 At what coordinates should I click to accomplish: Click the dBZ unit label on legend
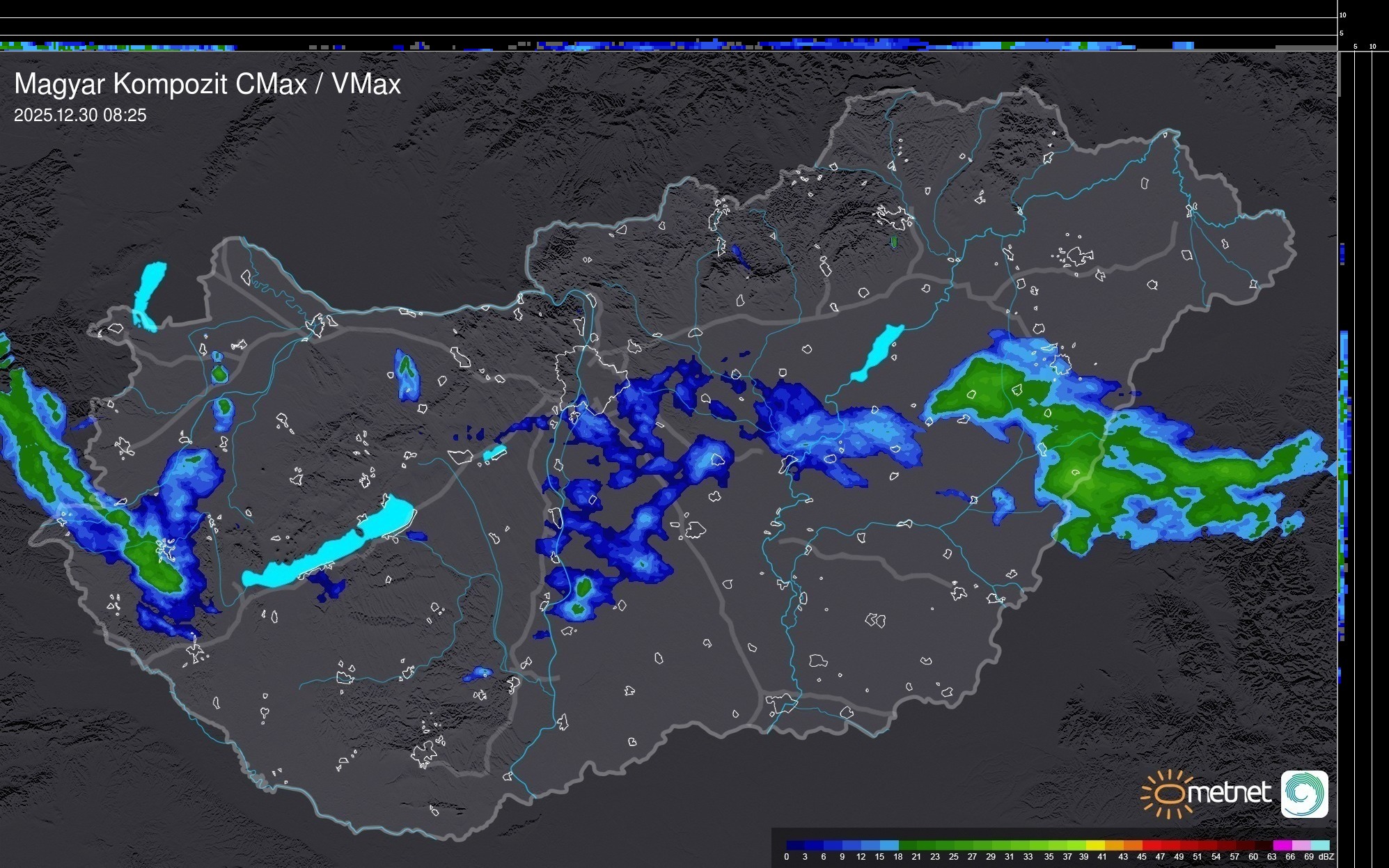tap(1326, 857)
